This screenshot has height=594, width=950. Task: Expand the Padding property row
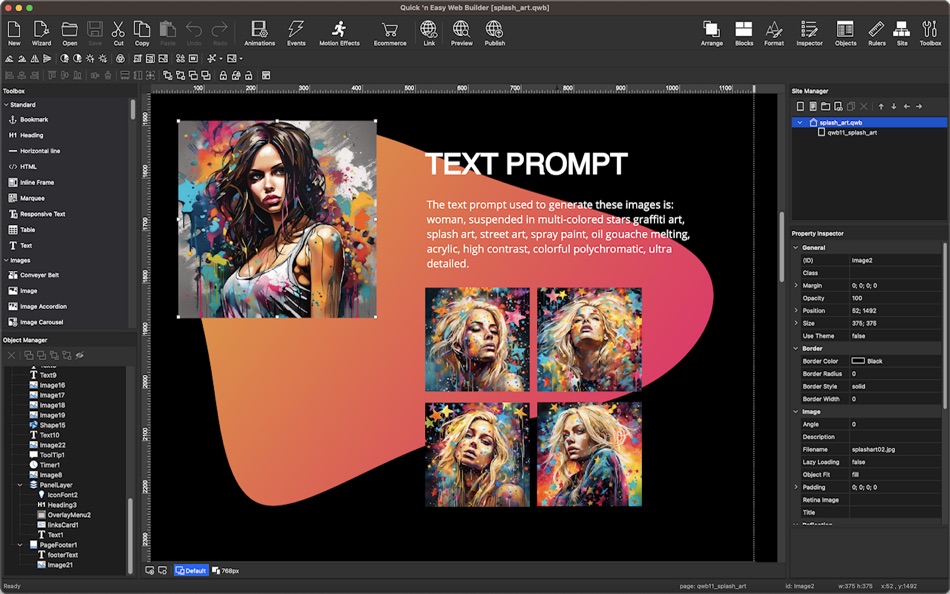point(796,487)
